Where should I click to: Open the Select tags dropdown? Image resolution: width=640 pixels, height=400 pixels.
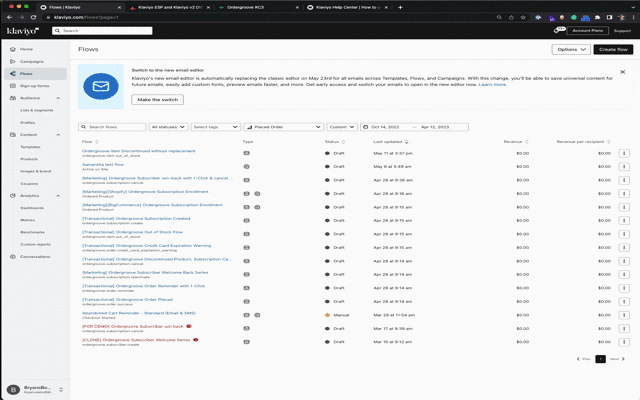coord(216,127)
